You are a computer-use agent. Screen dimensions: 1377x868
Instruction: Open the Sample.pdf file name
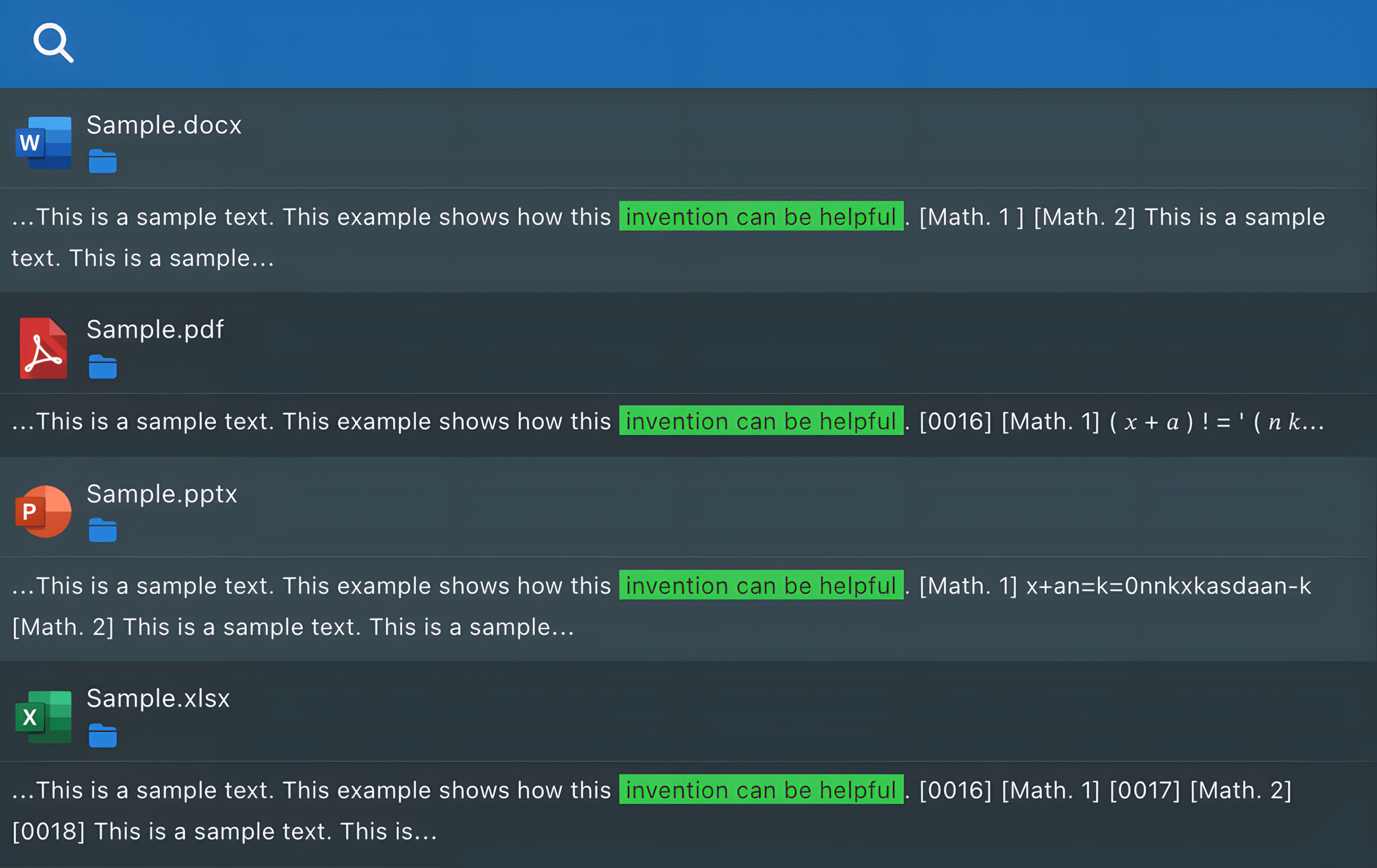pyautogui.click(x=155, y=329)
